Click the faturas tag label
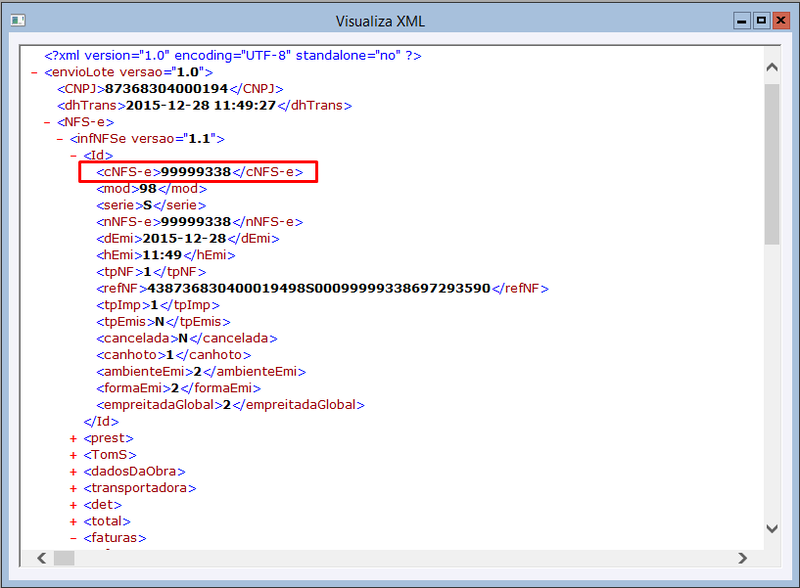 tap(115, 538)
